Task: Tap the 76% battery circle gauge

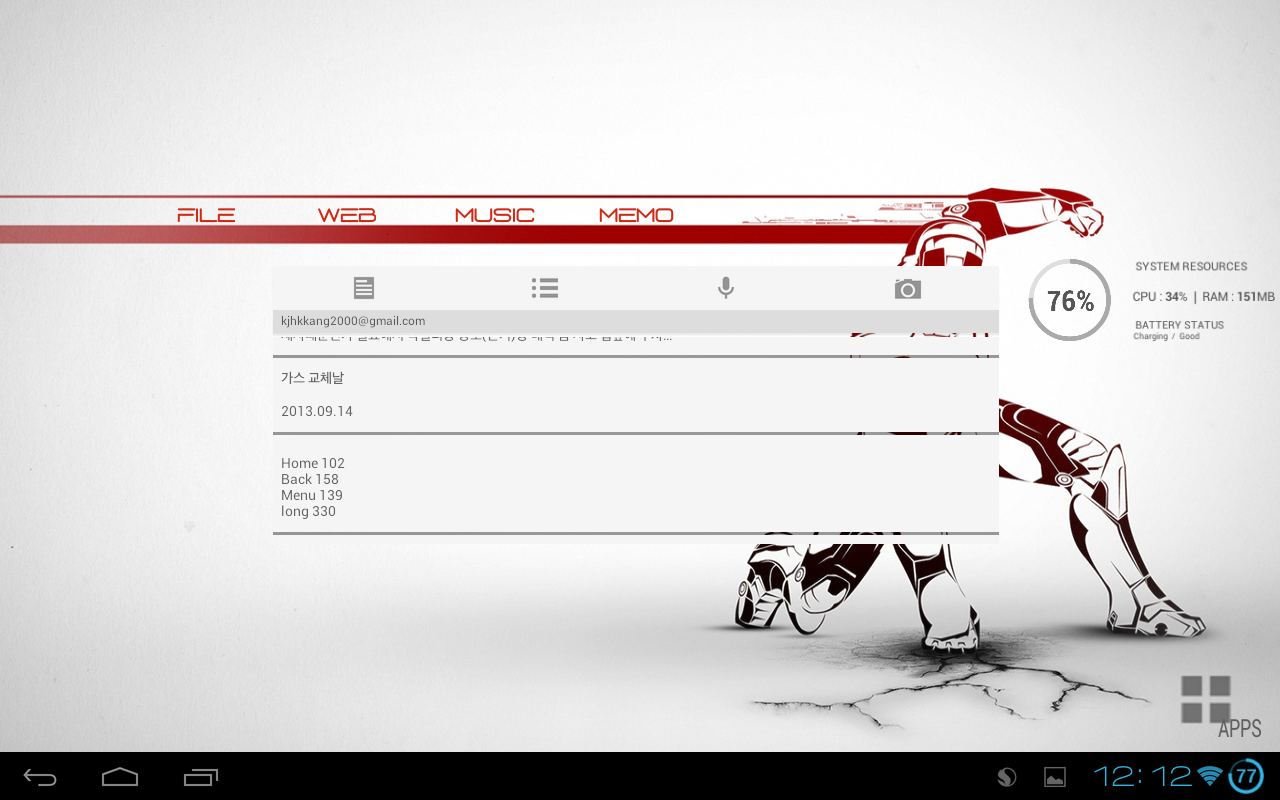Action: point(1070,300)
